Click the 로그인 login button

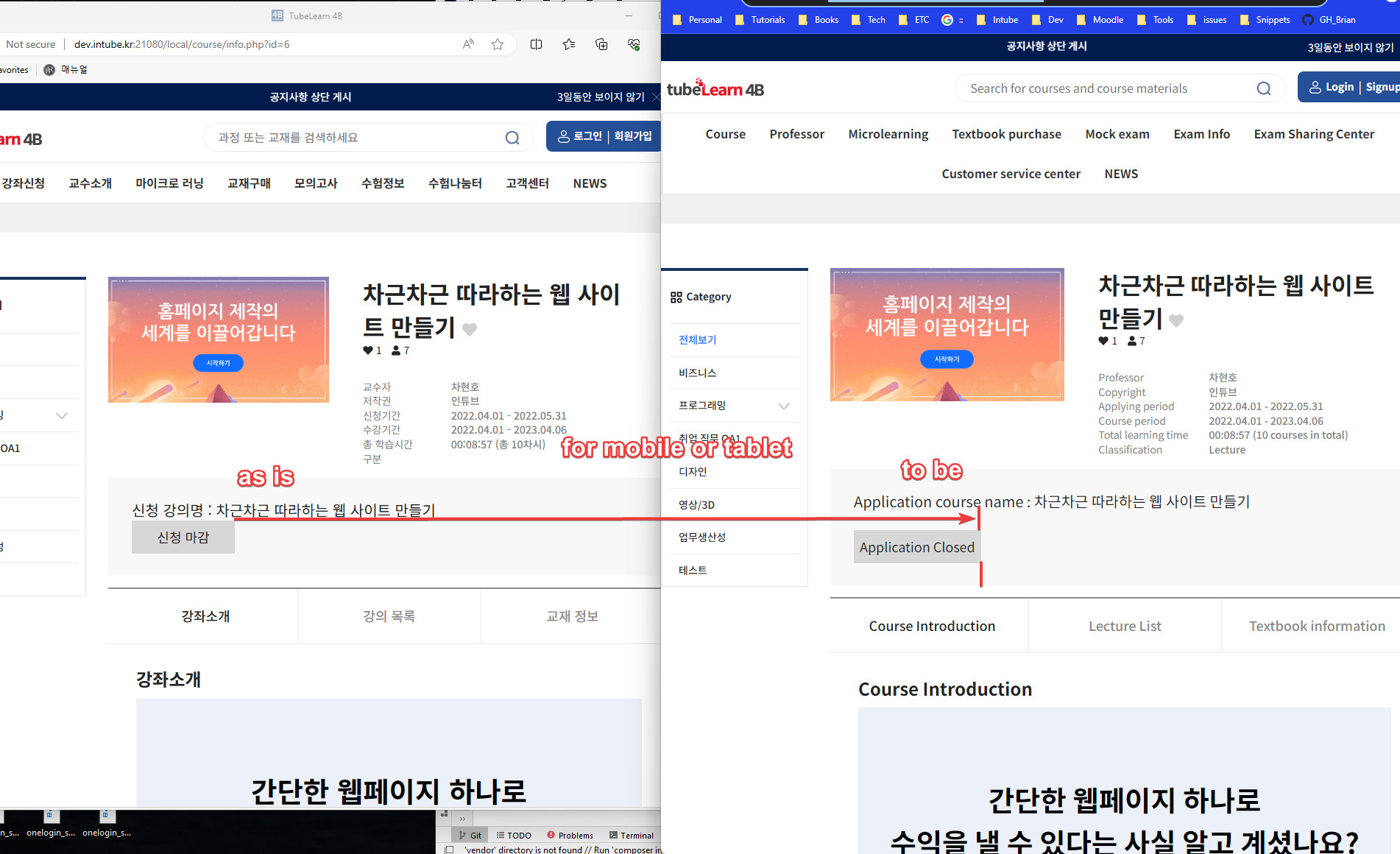[x=587, y=136]
